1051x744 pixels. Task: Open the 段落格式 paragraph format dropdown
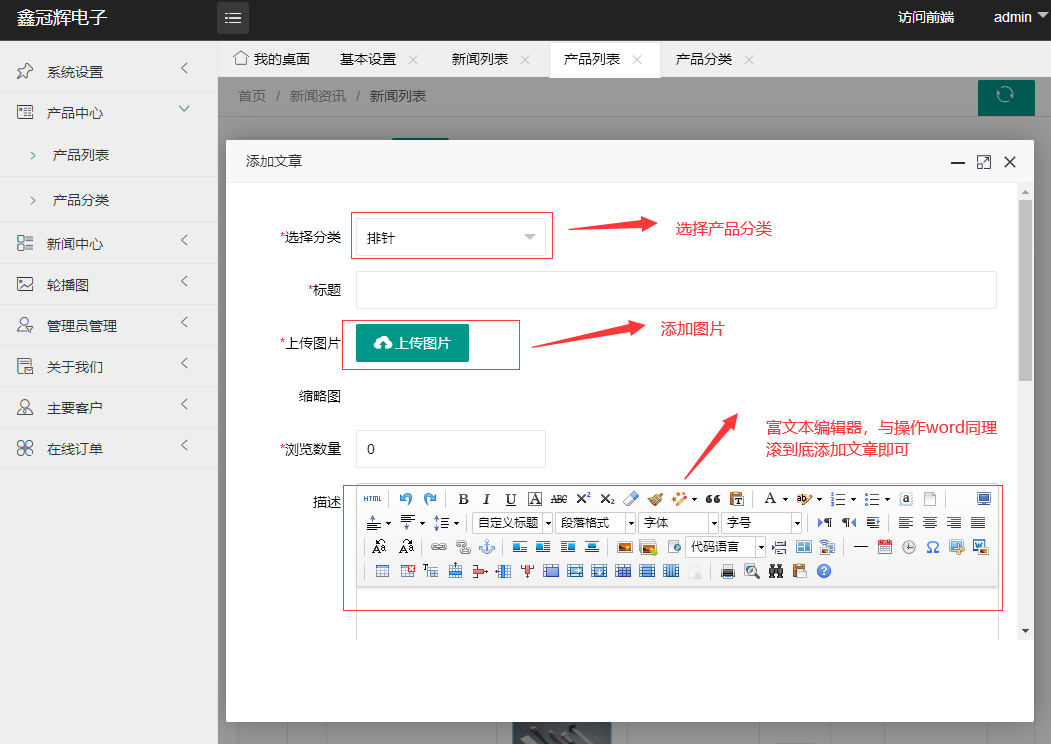click(595, 523)
